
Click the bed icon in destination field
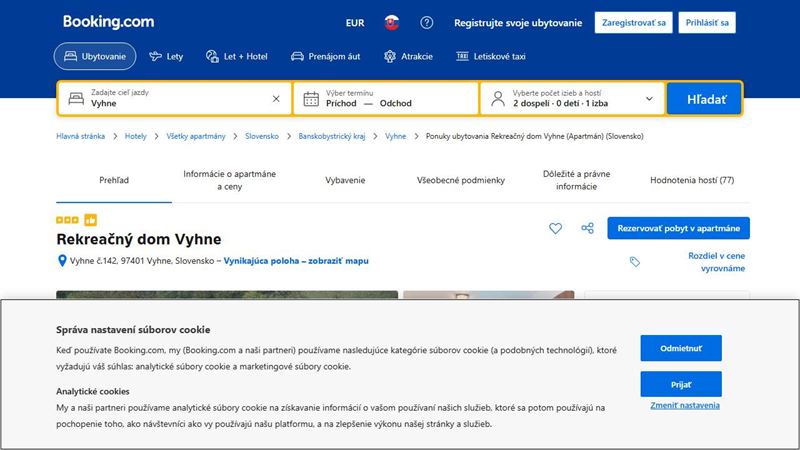(x=76, y=98)
